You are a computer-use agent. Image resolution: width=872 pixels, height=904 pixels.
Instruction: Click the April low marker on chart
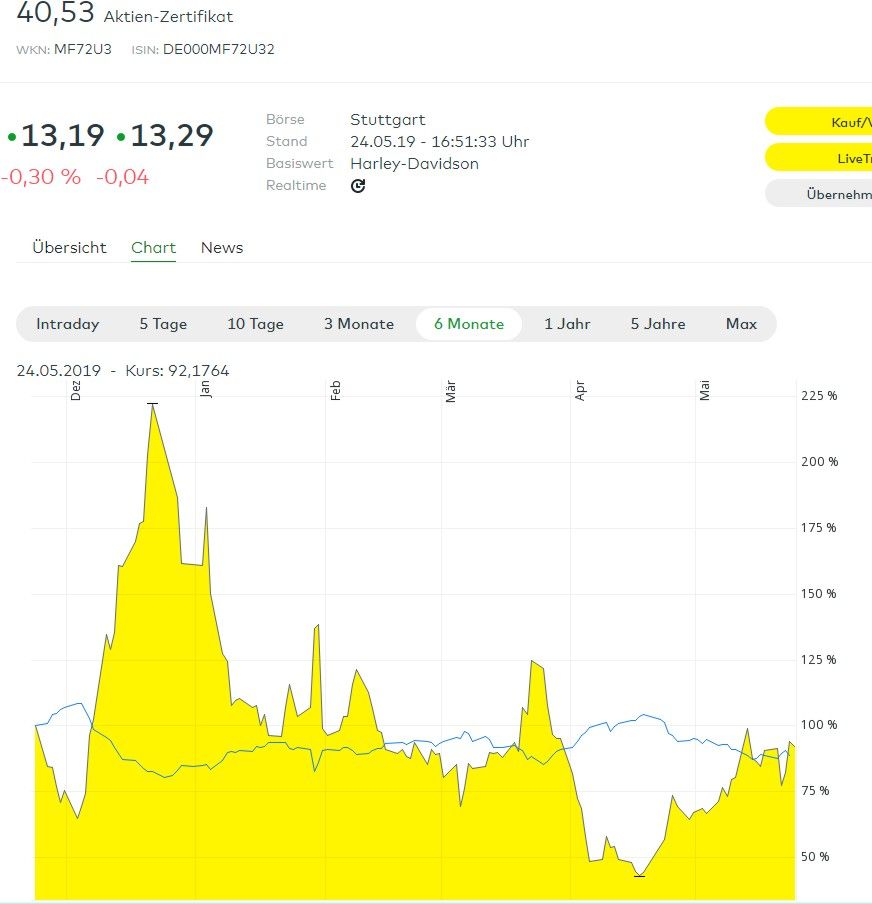click(x=639, y=876)
